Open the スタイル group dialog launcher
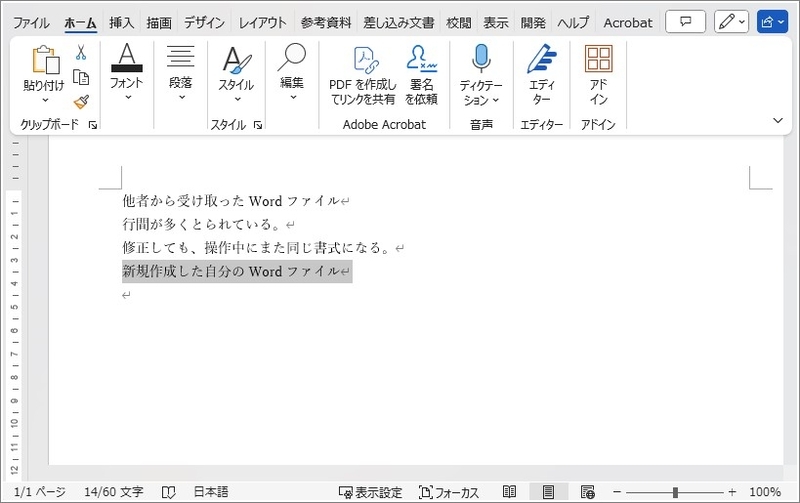This screenshot has height=503, width=800. point(258,125)
